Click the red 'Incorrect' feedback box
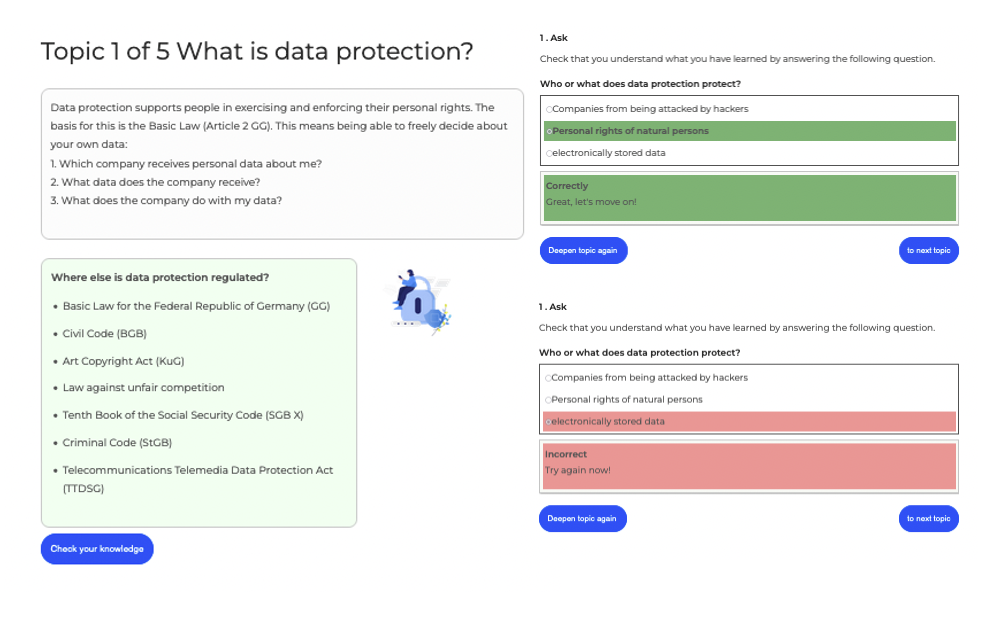Image resolution: width=1004 pixels, height=628 pixels. (x=749, y=467)
